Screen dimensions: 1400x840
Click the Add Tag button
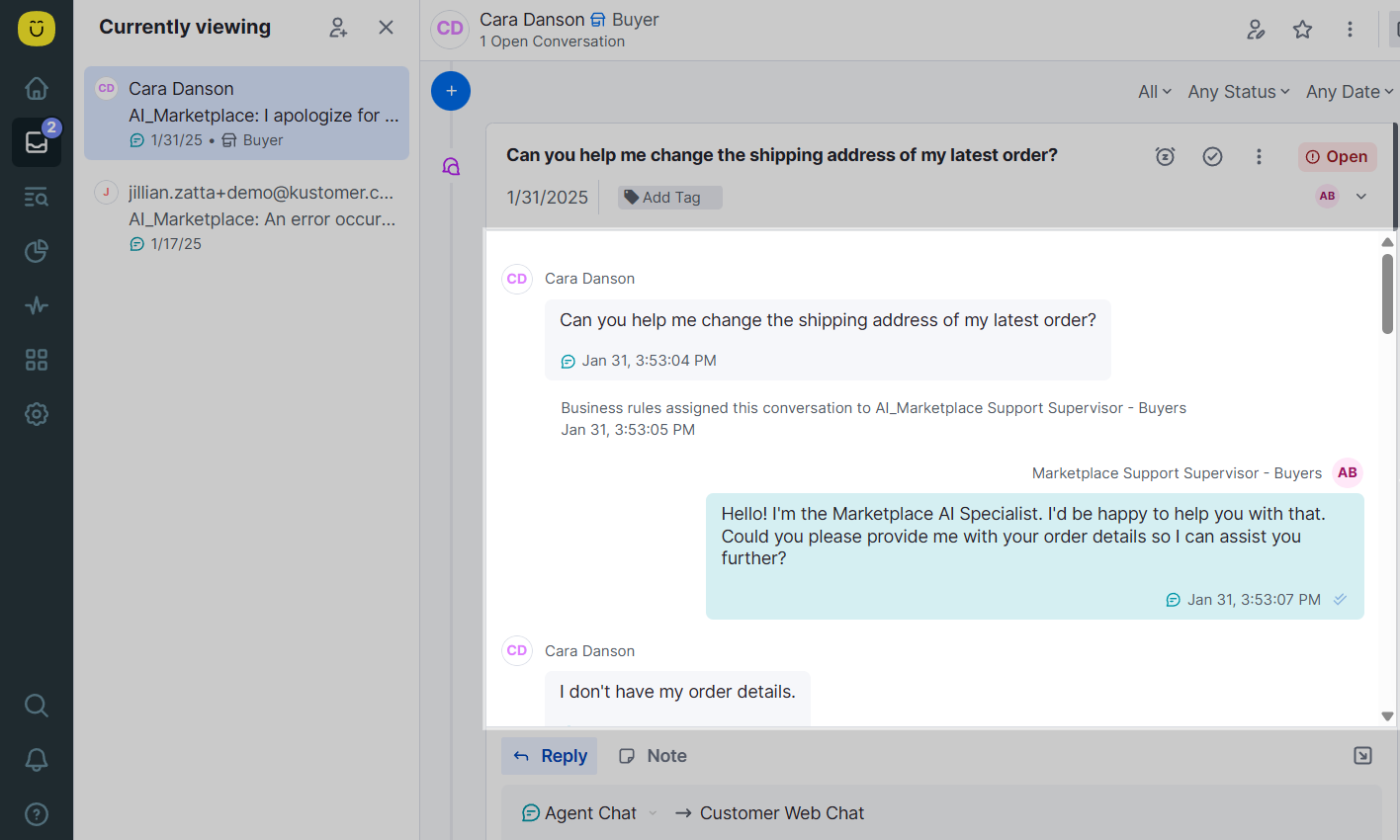pos(669,198)
